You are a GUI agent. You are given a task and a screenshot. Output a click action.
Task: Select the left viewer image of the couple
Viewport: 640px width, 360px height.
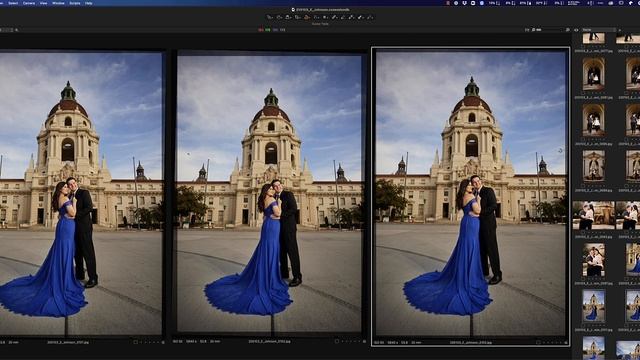click(81, 194)
